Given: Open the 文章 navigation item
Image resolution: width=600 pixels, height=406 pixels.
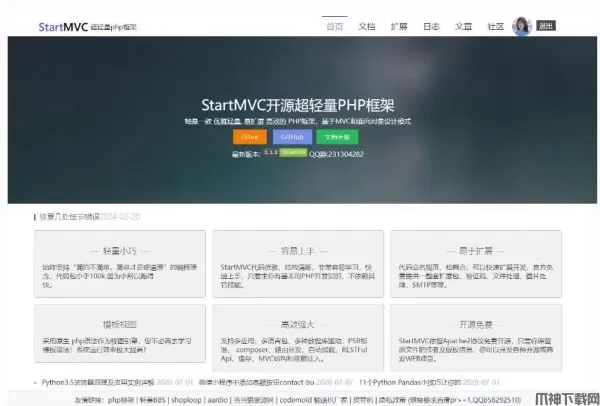Looking at the screenshot, I should click(x=463, y=26).
